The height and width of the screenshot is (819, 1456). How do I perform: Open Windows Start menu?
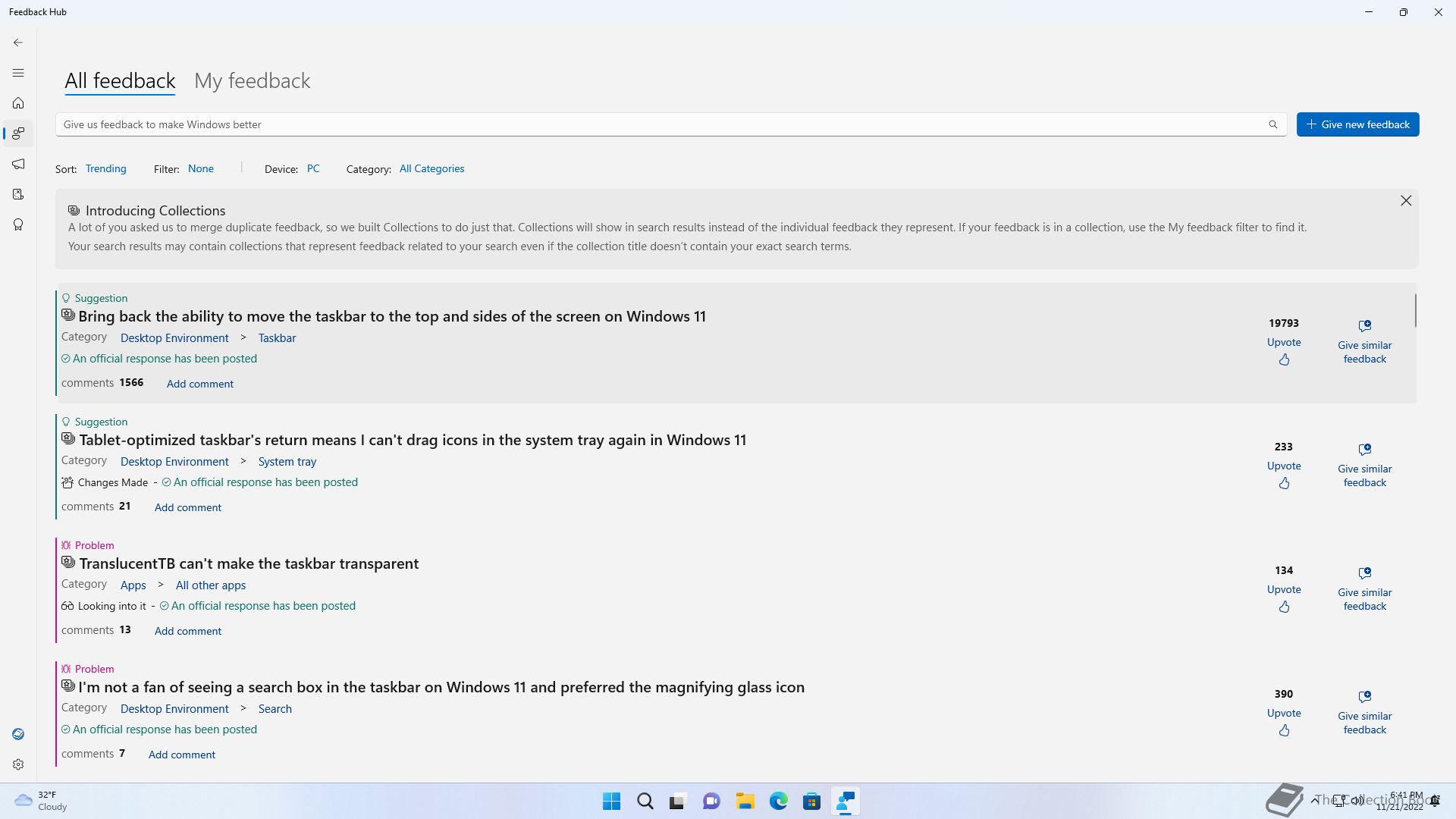click(x=611, y=802)
